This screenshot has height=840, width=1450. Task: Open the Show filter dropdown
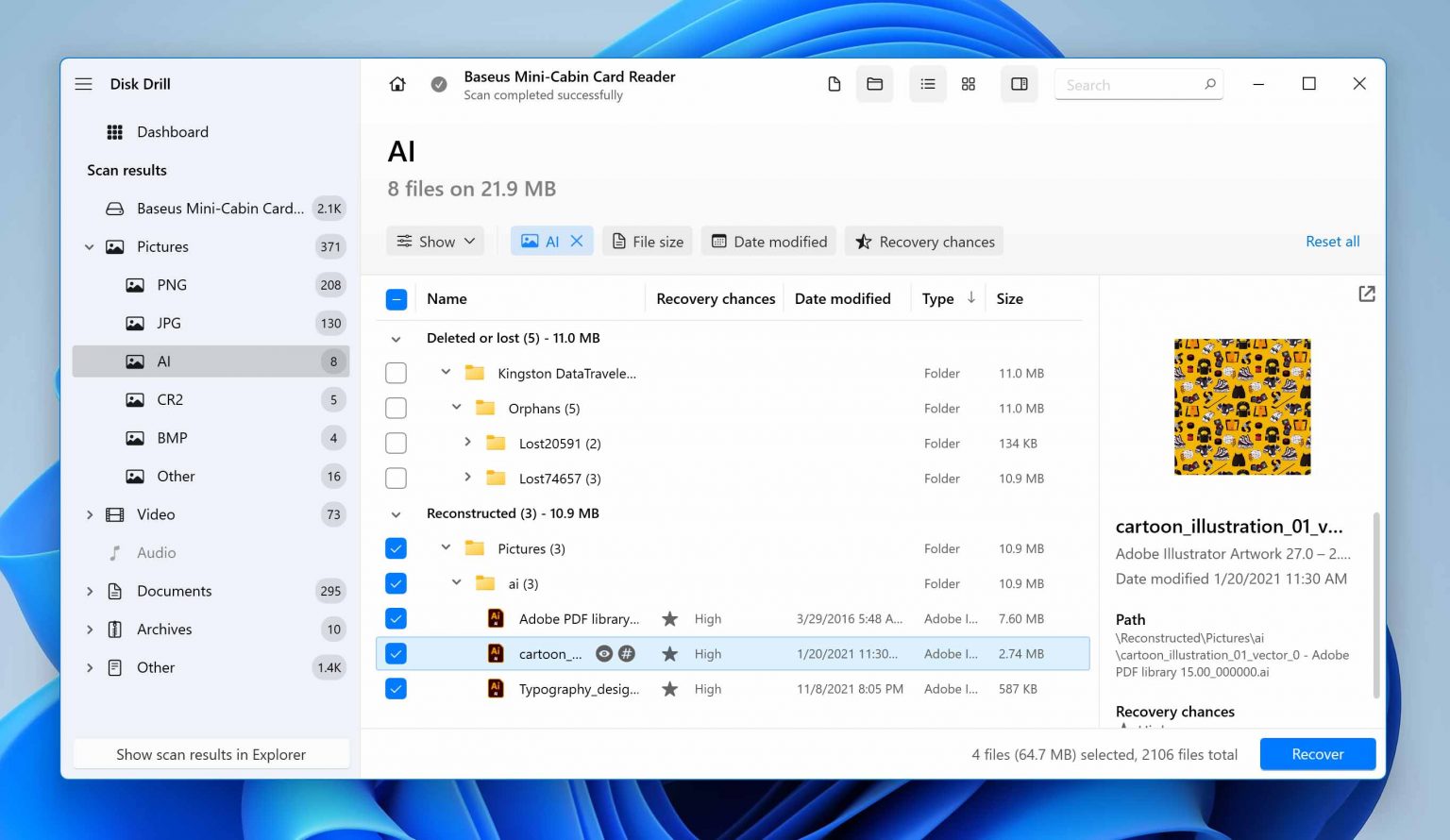[435, 241]
